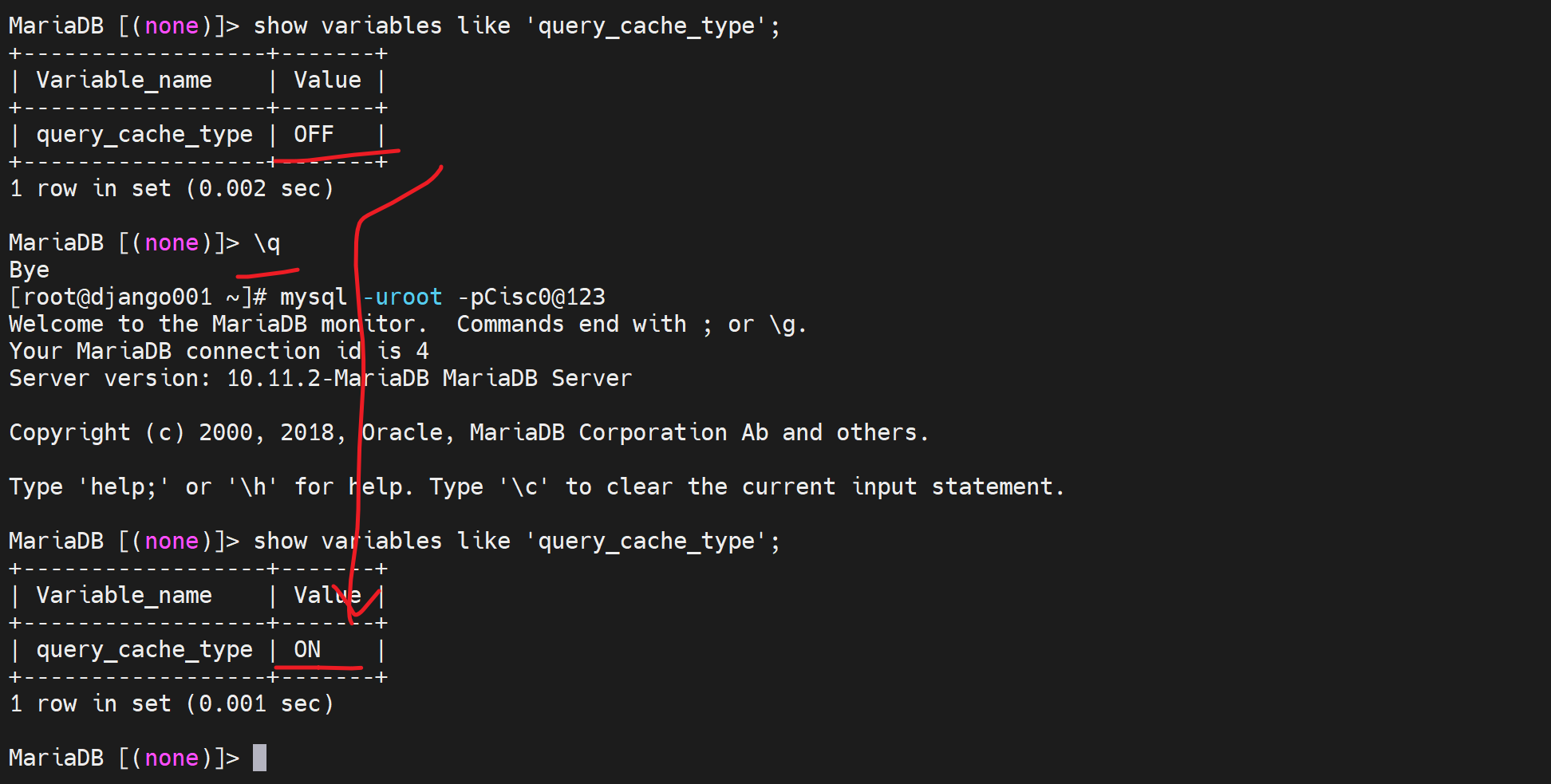This screenshot has width=1551, height=784.
Task: Click the \q quit command text
Action: click(267, 242)
